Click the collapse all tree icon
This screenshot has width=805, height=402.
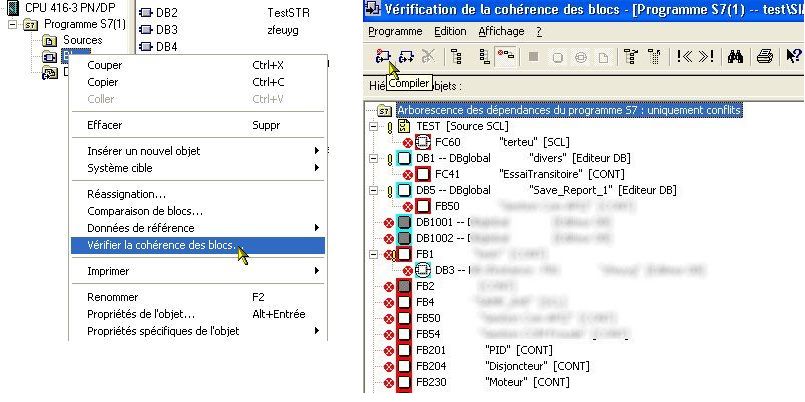(x=653, y=56)
